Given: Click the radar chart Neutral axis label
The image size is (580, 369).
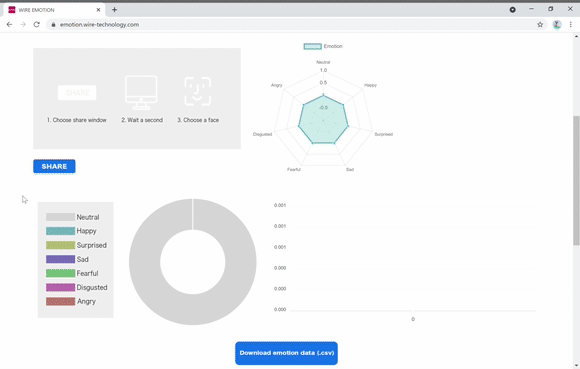Looking at the screenshot, I should pos(323,62).
